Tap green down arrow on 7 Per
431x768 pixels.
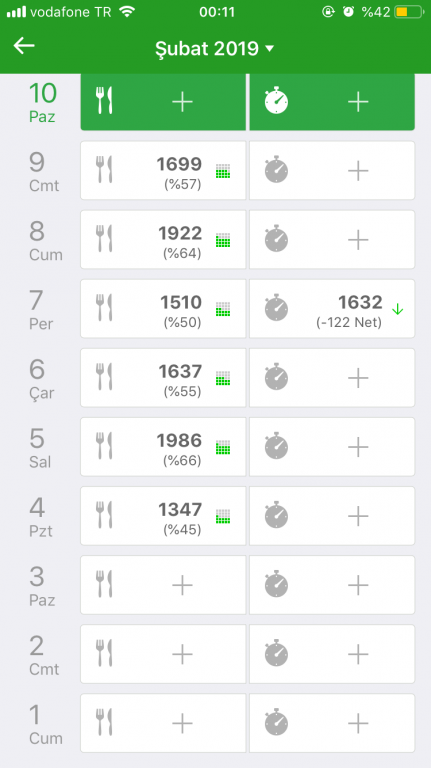tap(398, 309)
